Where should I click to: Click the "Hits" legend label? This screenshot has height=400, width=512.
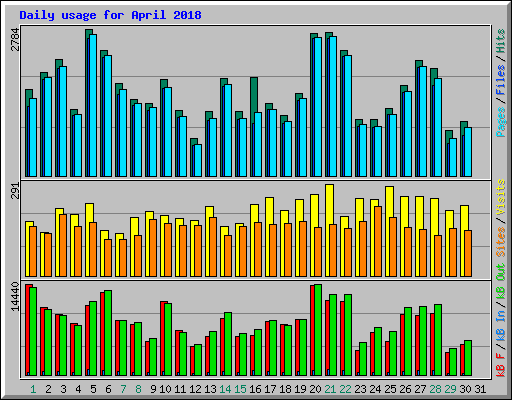501,41
